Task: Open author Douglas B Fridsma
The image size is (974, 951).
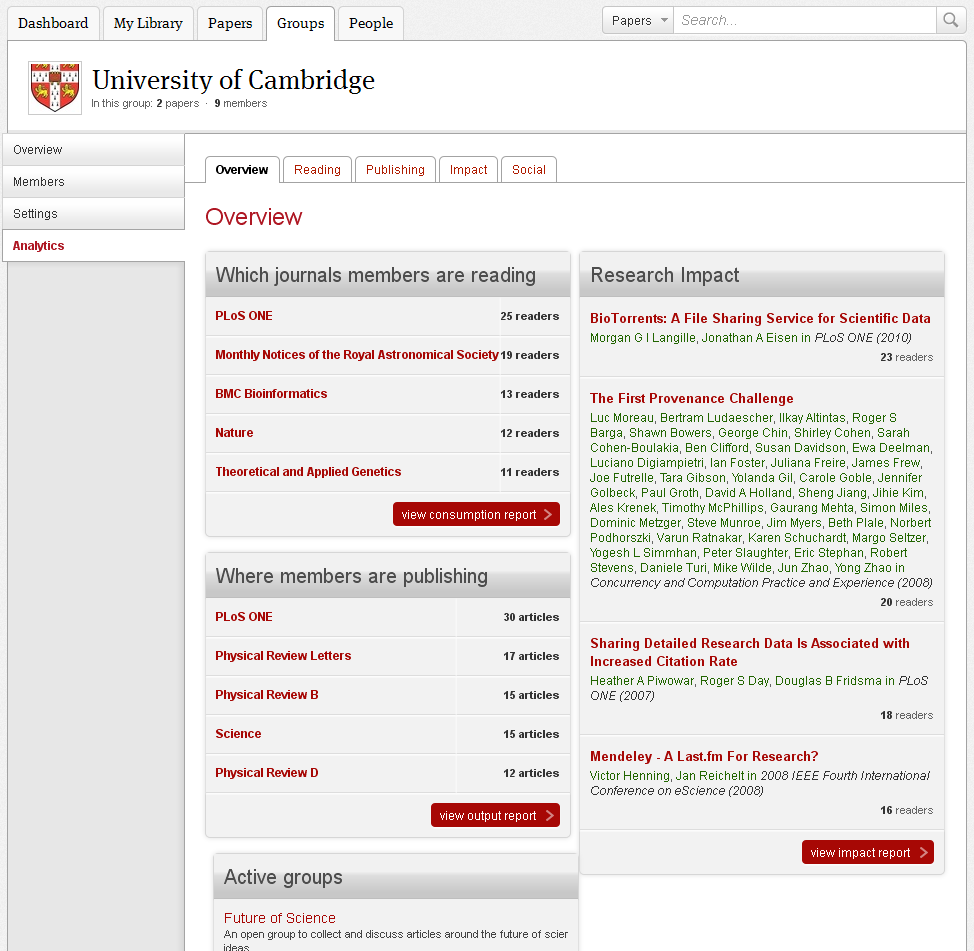Action: point(829,681)
